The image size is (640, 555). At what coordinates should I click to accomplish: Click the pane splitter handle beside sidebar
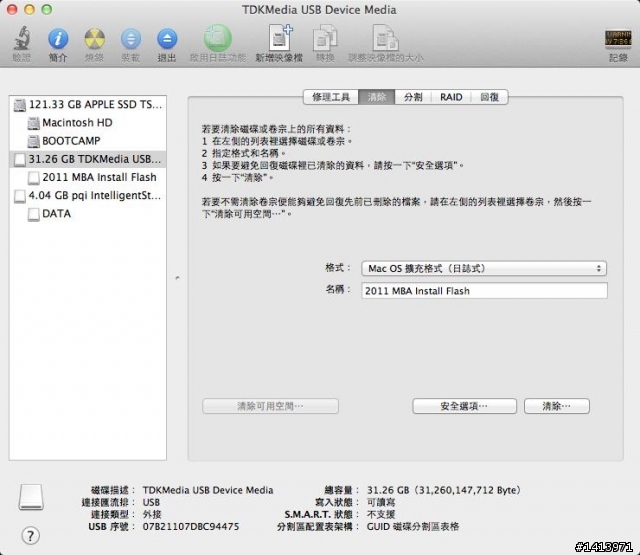pos(177,278)
